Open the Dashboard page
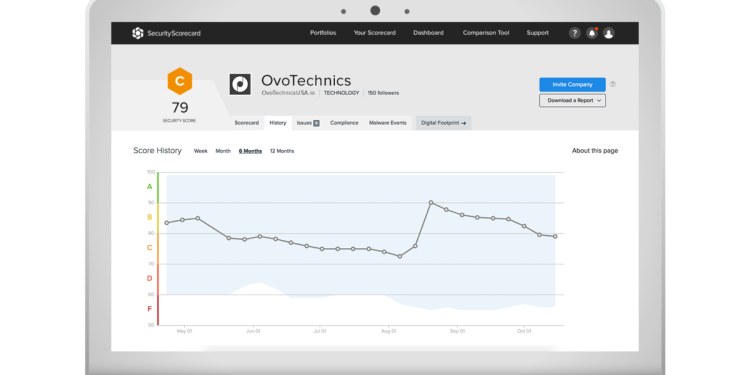Screen dimensions: 750x375 pyautogui.click(x=428, y=33)
